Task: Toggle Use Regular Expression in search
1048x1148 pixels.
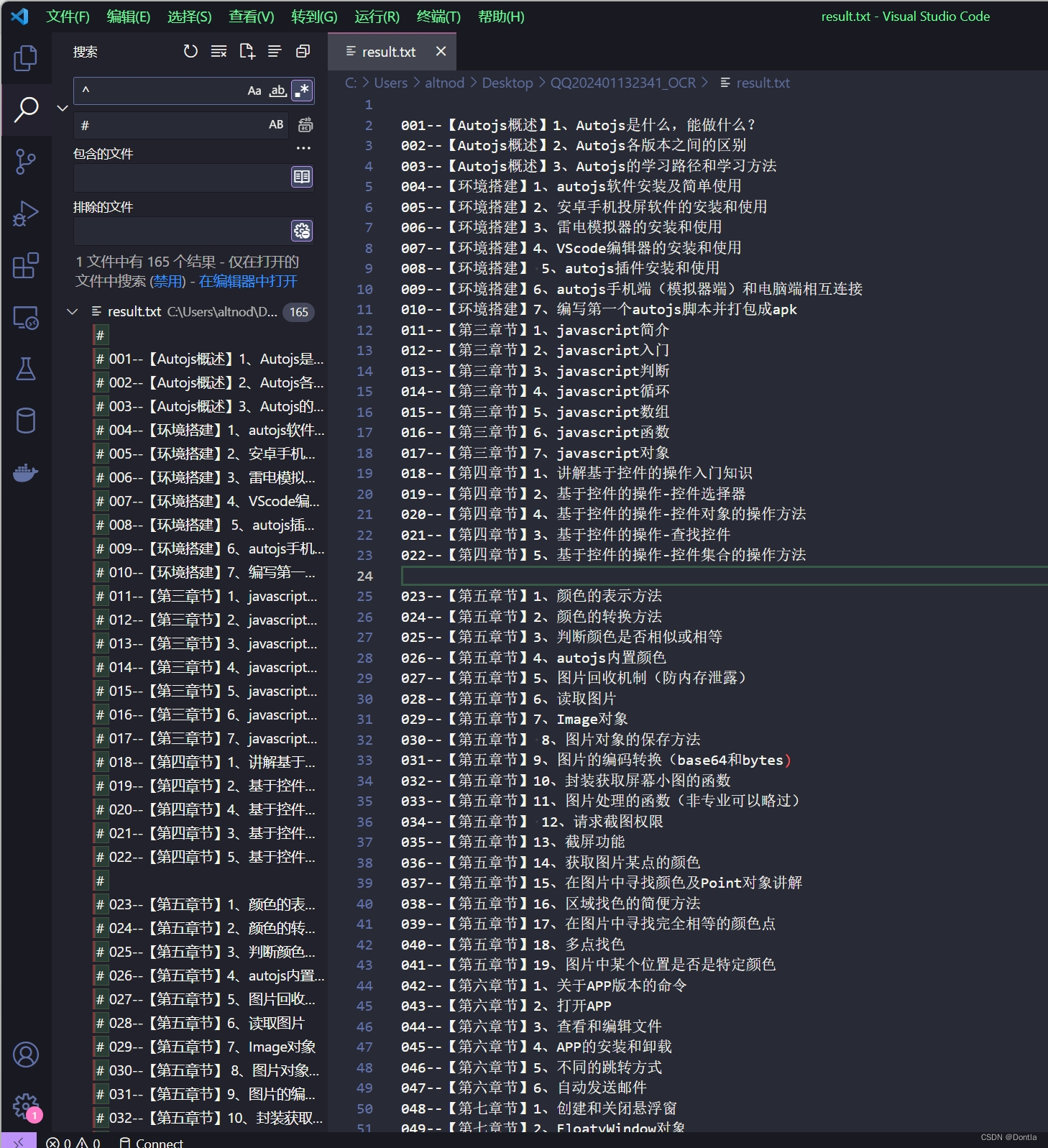Action: click(x=302, y=91)
